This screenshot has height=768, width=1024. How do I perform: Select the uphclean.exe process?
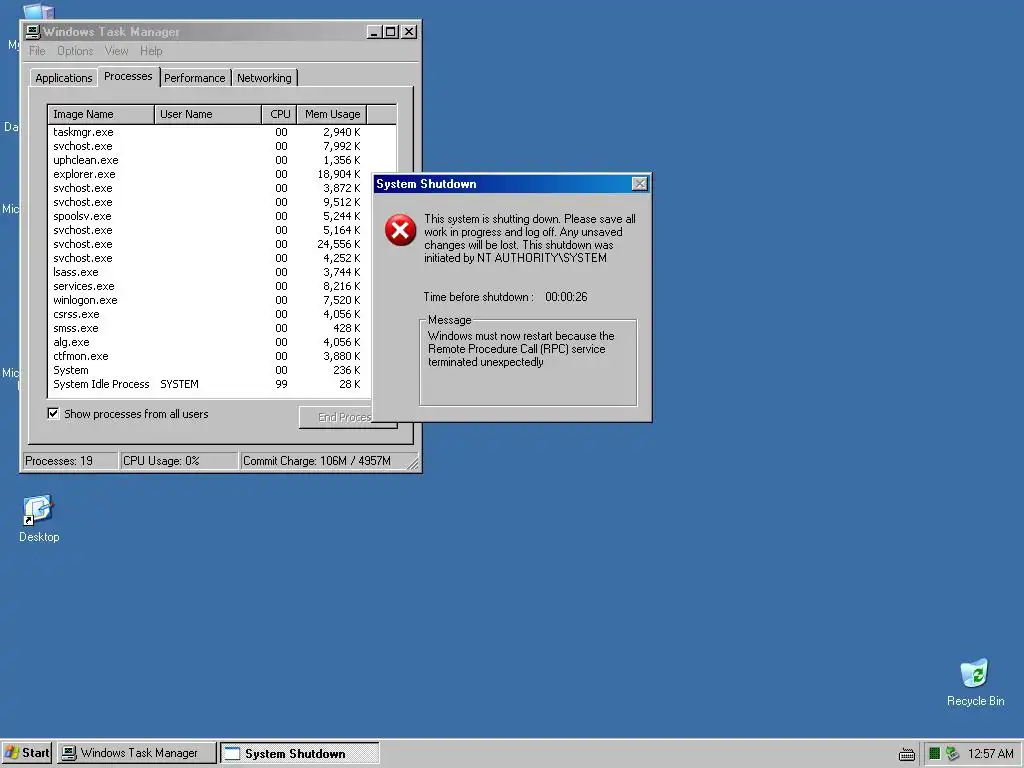(209, 160)
